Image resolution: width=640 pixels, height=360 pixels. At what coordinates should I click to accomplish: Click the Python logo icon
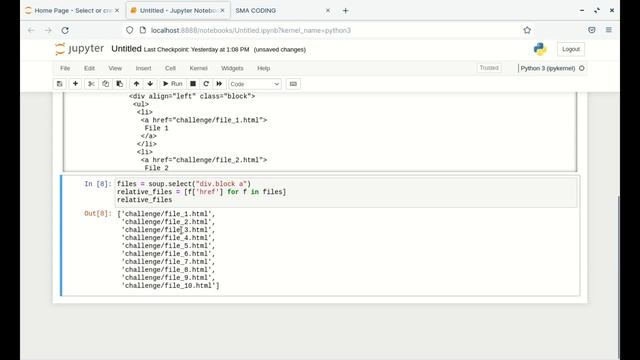pos(540,49)
